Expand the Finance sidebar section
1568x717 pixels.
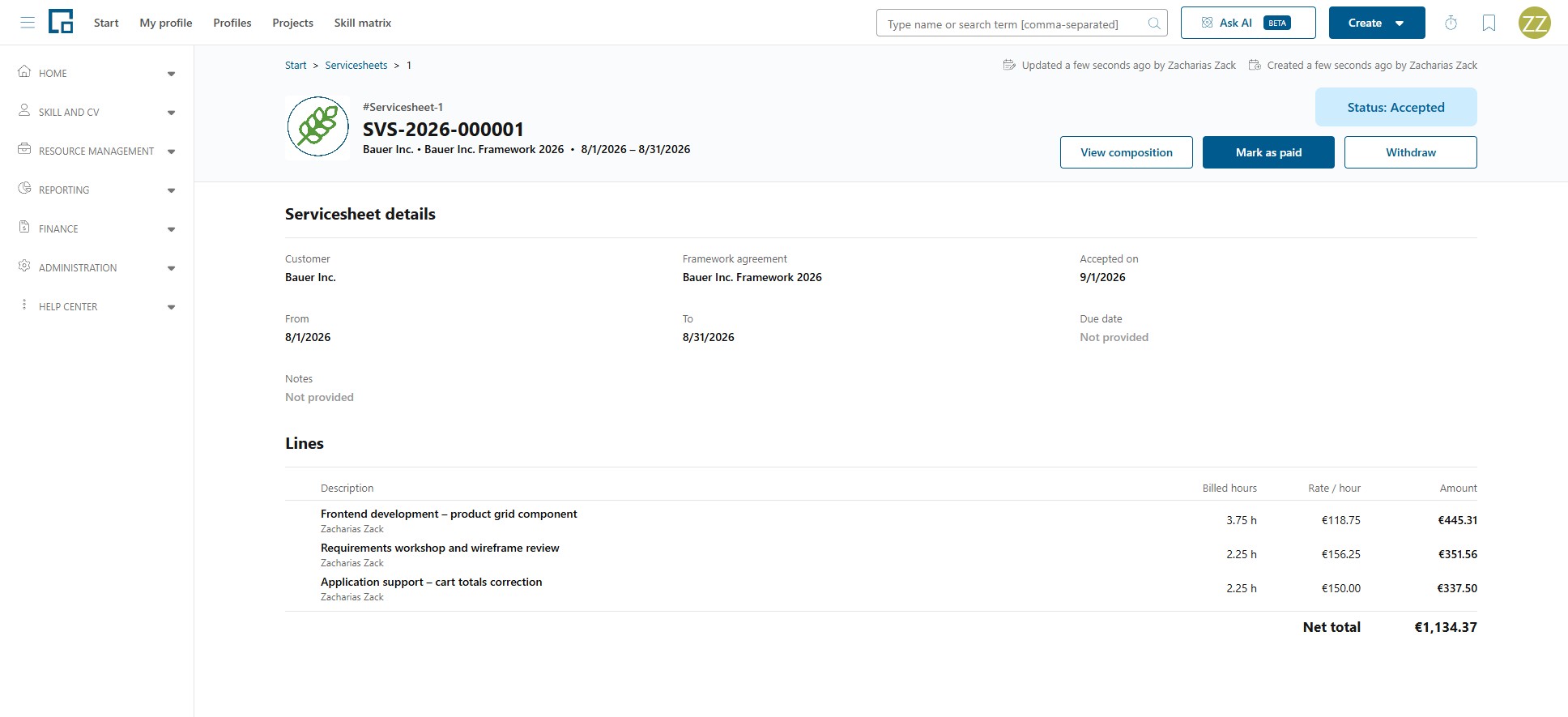click(171, 229)
